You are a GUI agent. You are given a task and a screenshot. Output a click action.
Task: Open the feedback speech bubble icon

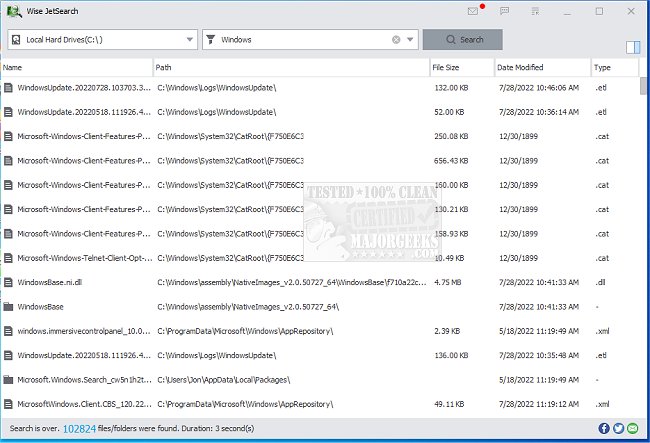pyautogui.click(x=504, y=11)
